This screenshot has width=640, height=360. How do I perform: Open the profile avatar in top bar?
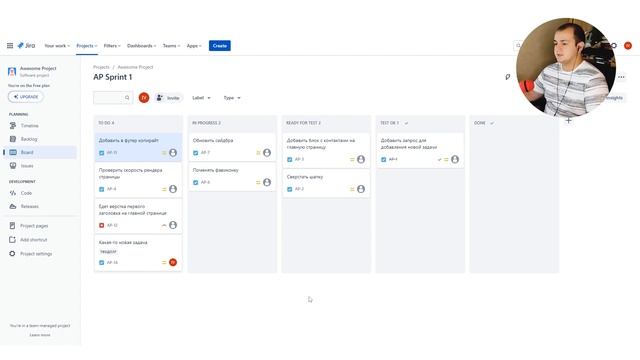click(628, 46)
